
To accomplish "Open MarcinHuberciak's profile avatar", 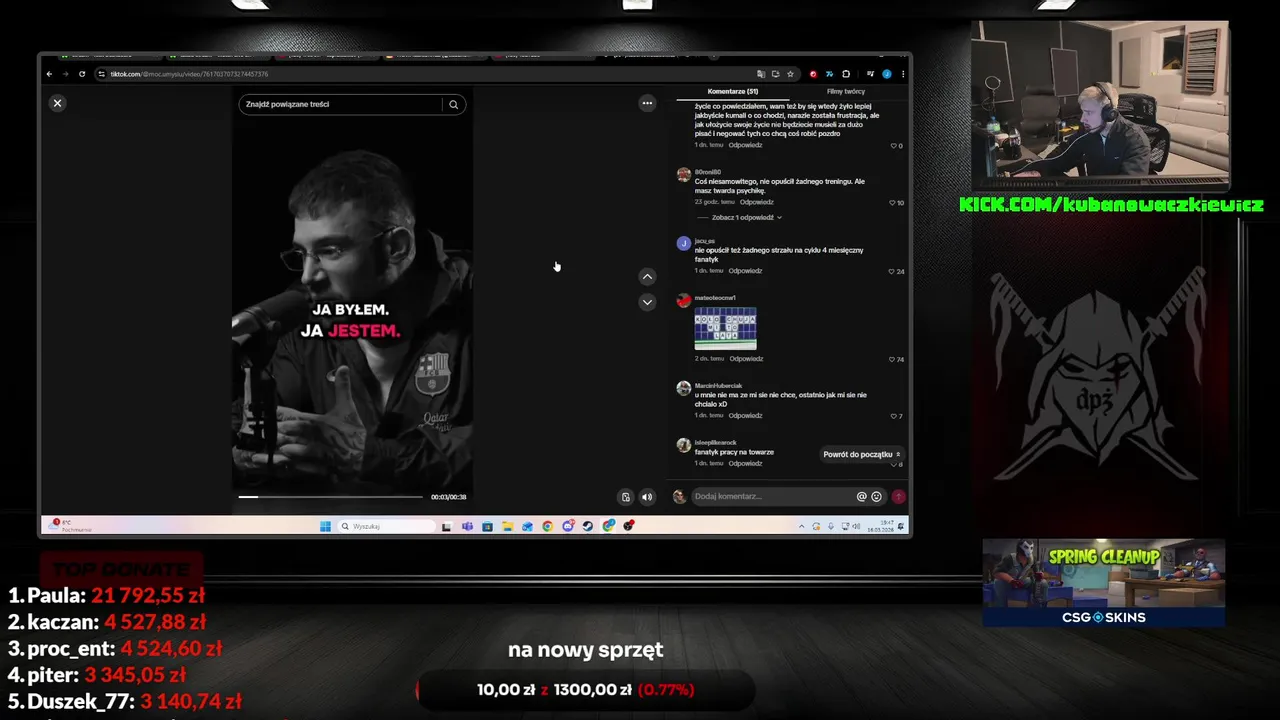I will [x=683, y=388].
